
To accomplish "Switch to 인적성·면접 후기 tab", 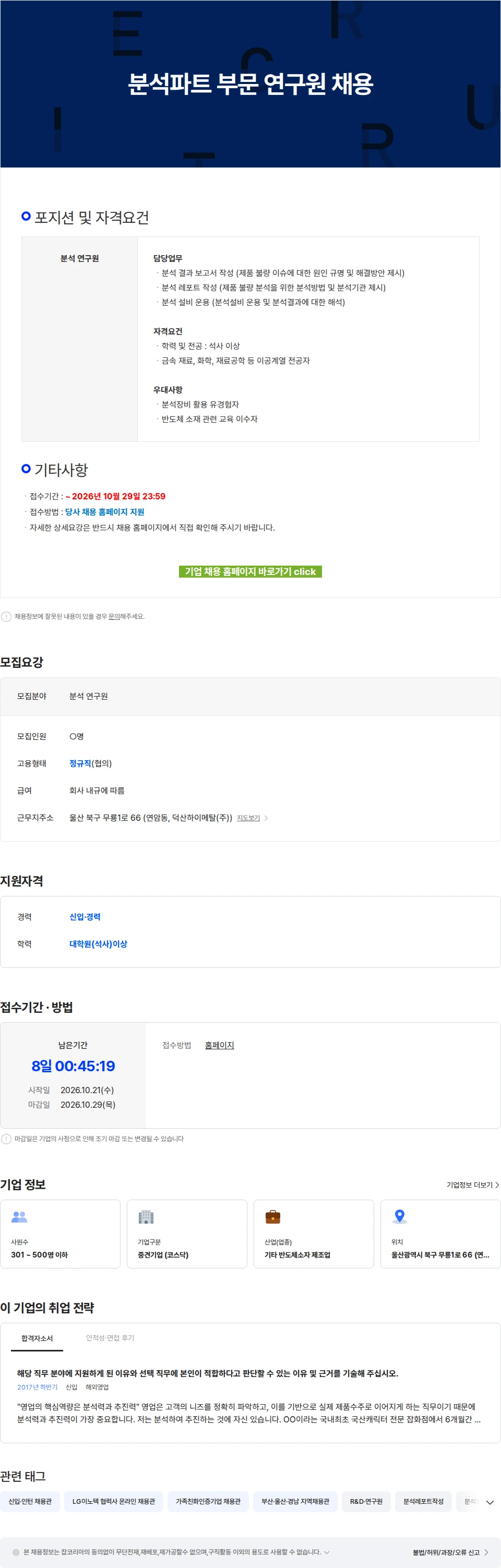I will coord(110,1338).
